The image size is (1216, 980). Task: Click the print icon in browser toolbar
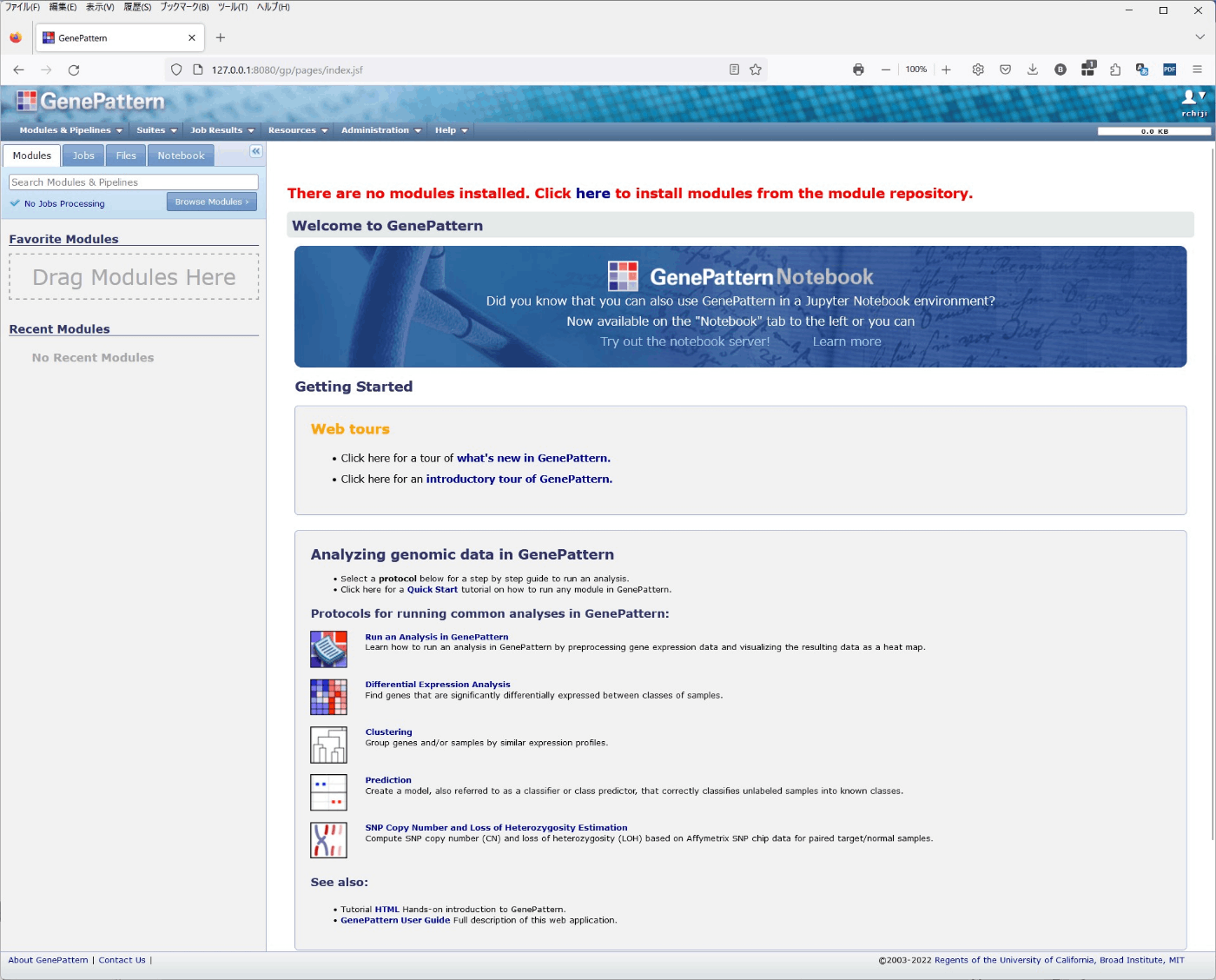(x=858, y=70)
